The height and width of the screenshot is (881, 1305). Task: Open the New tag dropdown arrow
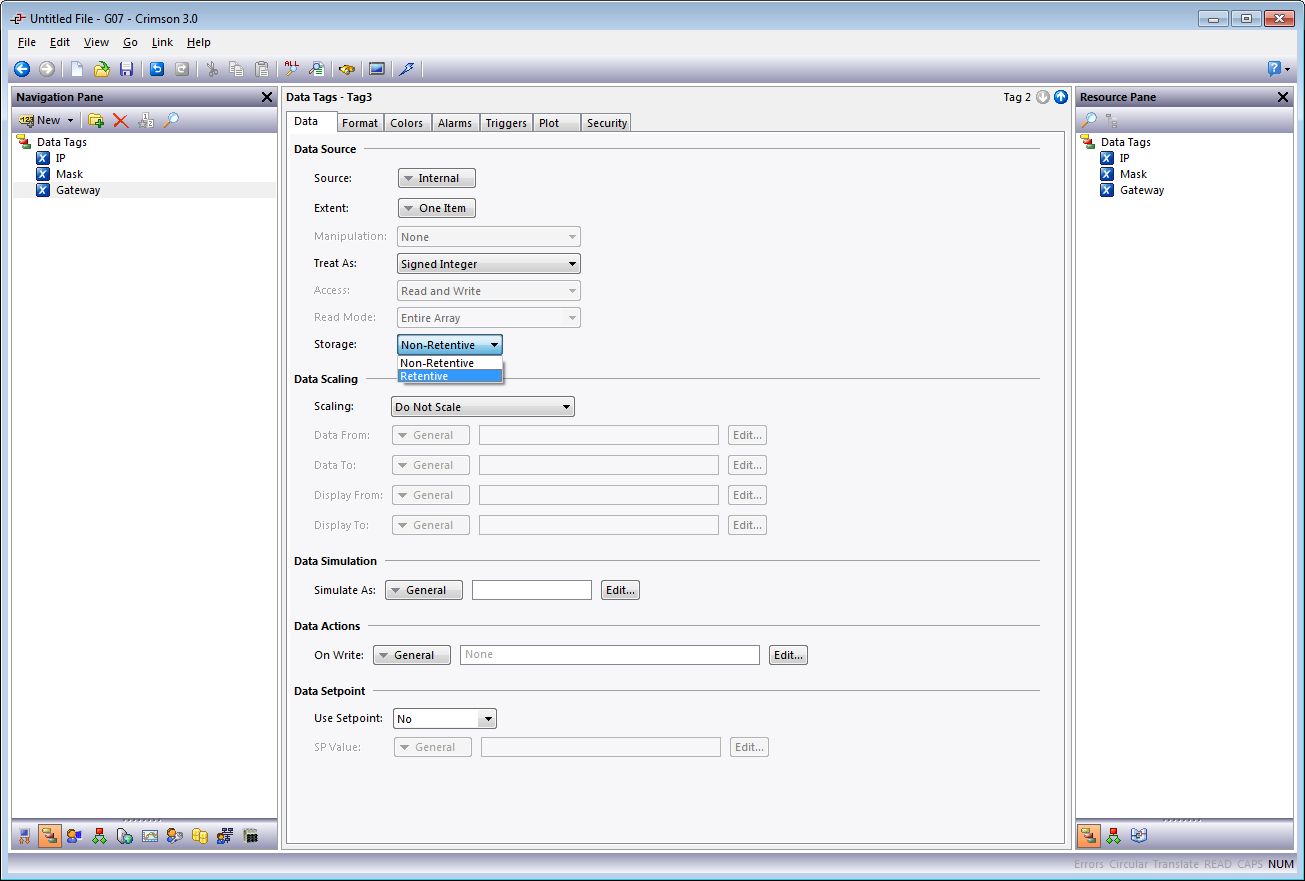[71, 120]
